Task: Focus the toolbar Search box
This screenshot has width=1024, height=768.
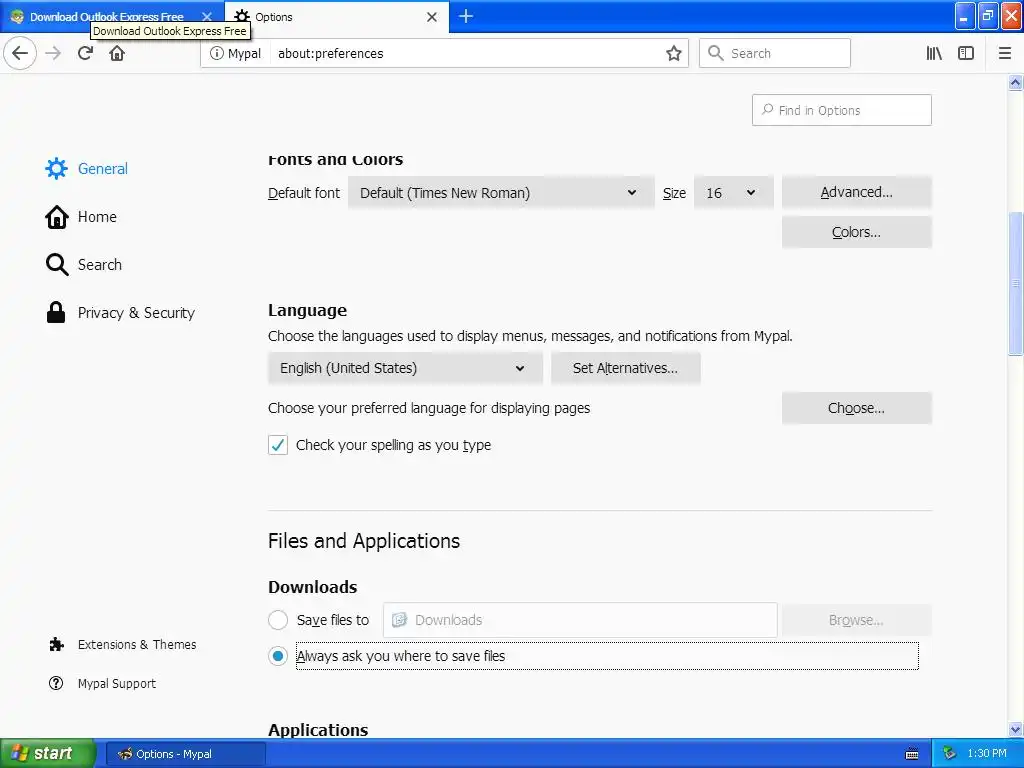Action: (775, 53)
